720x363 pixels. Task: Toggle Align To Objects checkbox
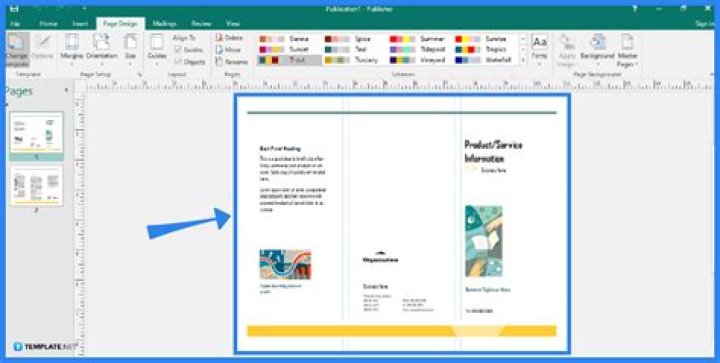click(x=190, y=61)
